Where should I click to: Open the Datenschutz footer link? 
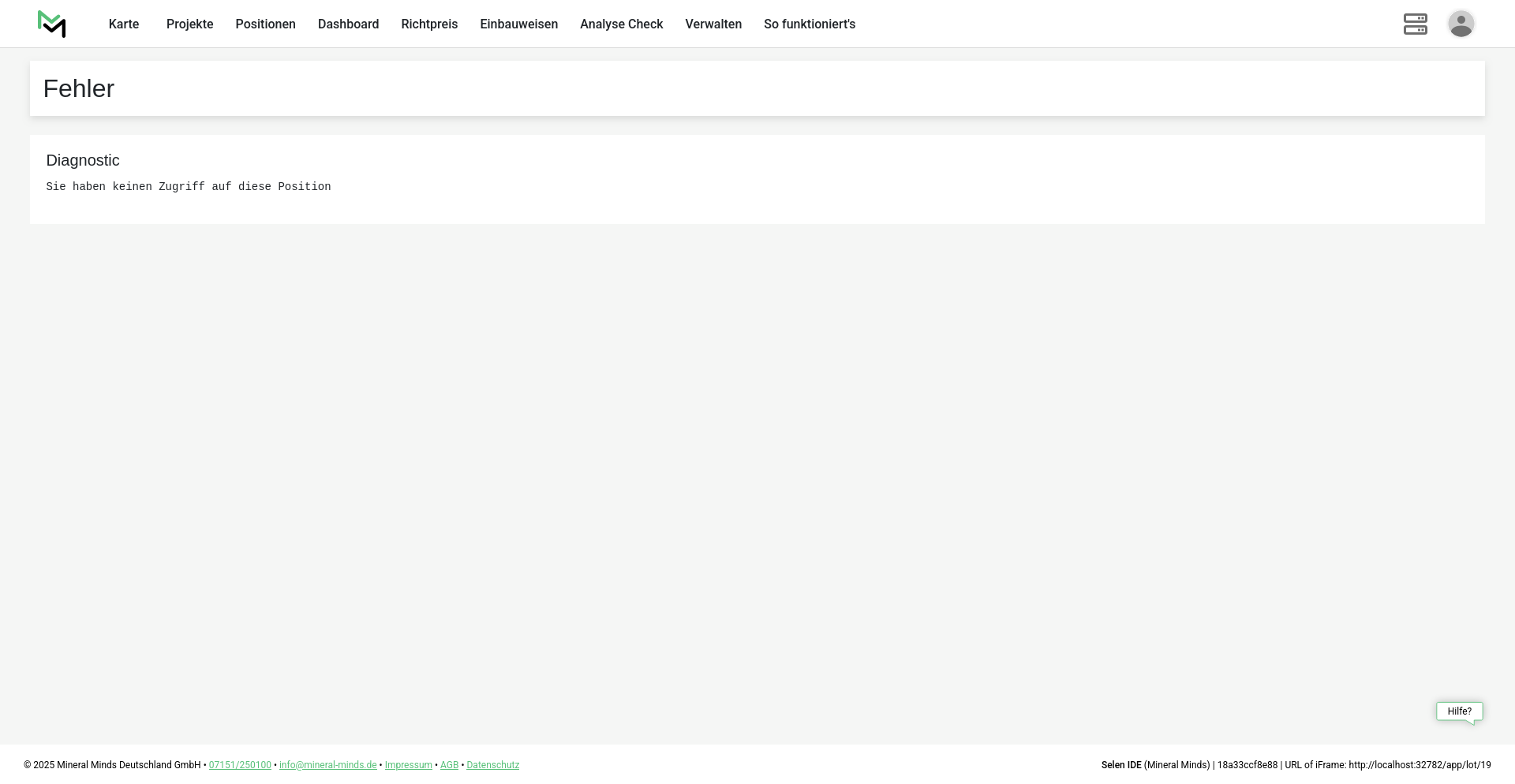click(492, 765)
